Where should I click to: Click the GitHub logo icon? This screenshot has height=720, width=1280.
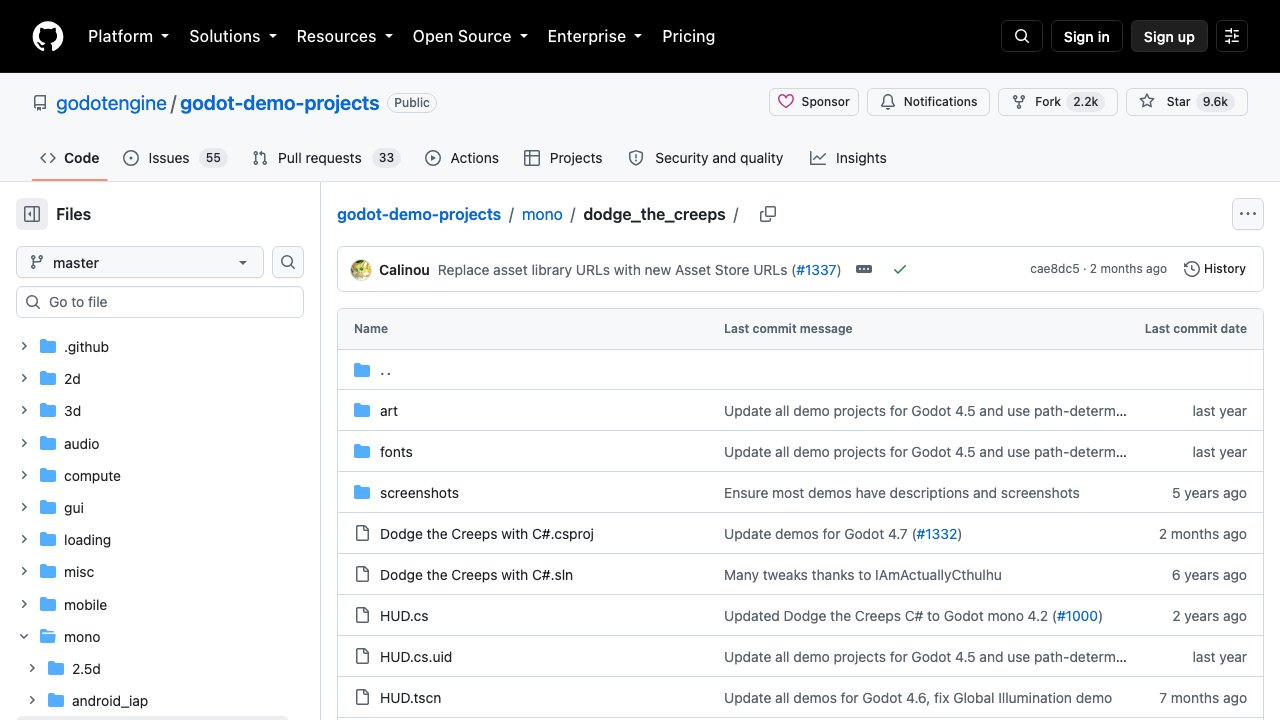[48, 36]
